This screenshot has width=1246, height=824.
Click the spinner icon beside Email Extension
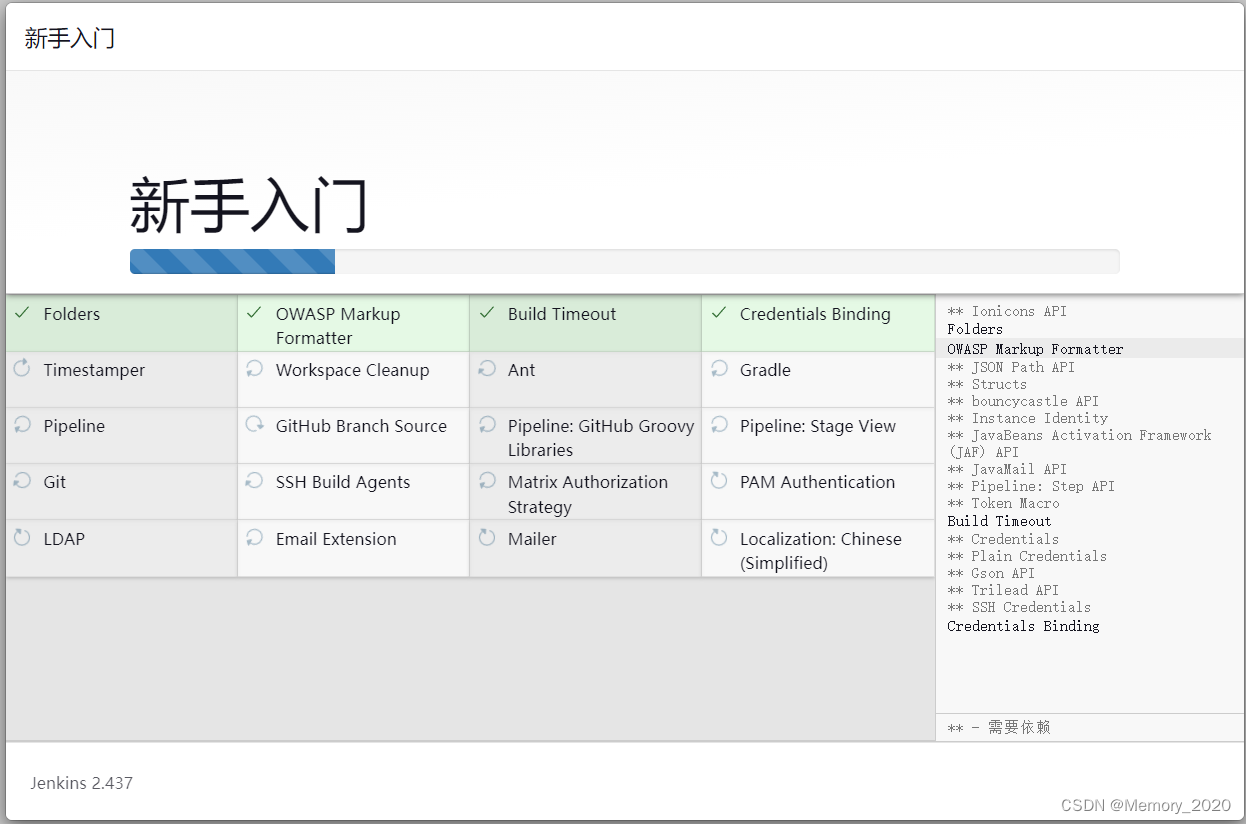point(254,538)
